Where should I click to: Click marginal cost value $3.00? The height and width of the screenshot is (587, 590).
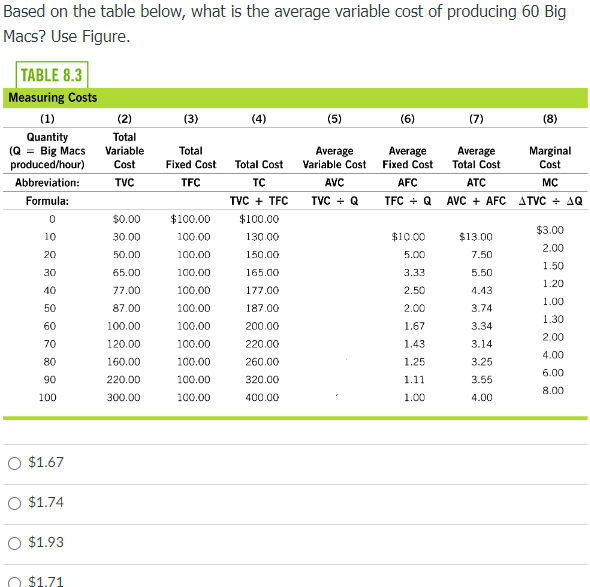click(550, 230)
